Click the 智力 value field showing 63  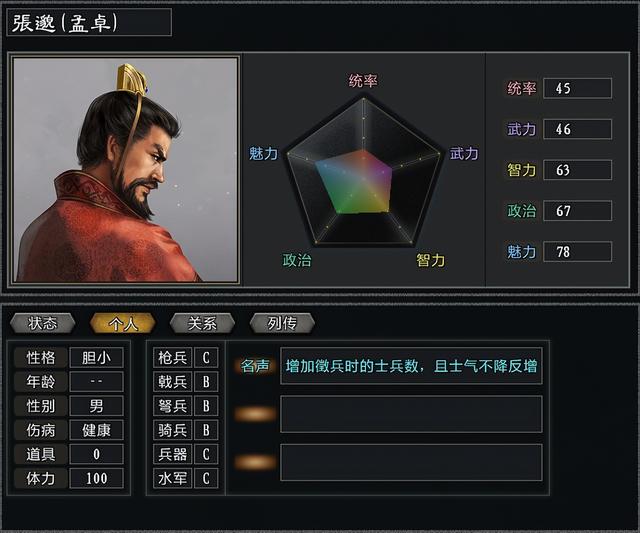point(578,170)
